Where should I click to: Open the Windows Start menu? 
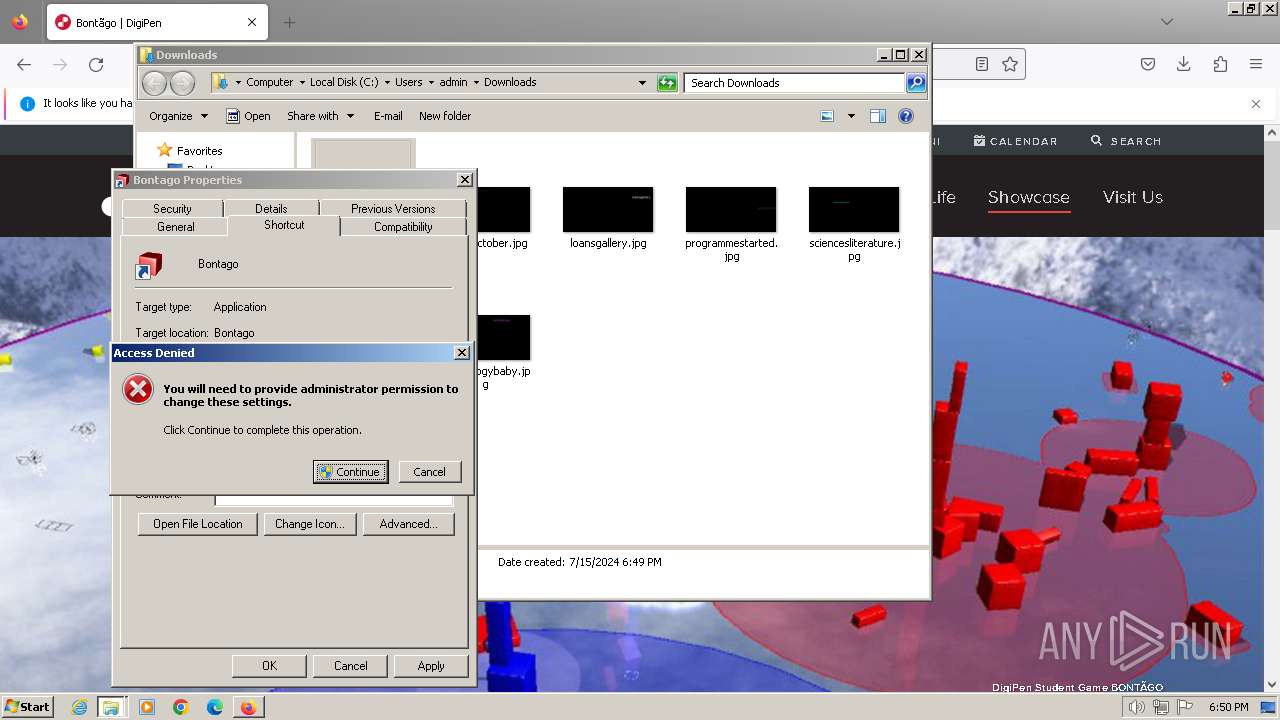(27, 706)
